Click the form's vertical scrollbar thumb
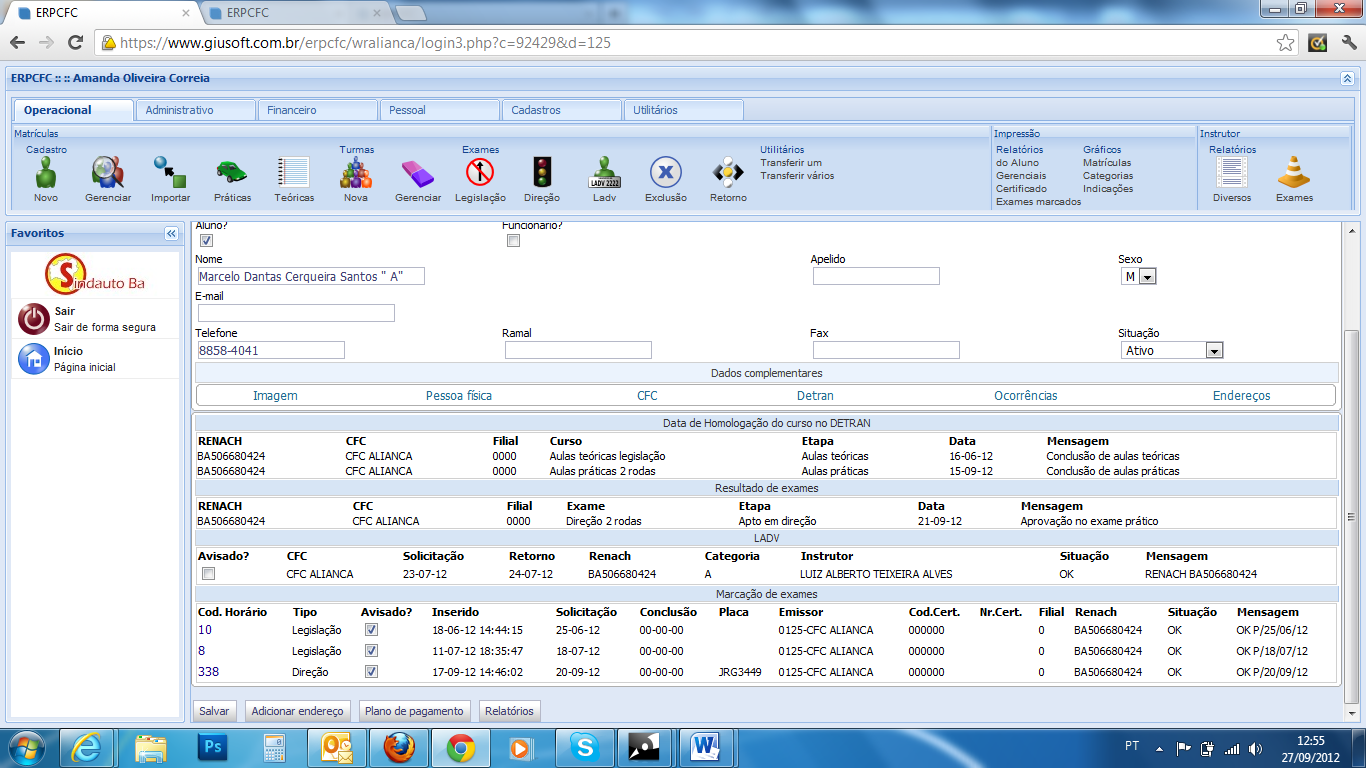The width and height of the screenshot is (1366, 768). pyautogui.click(x=1351, y=515)
